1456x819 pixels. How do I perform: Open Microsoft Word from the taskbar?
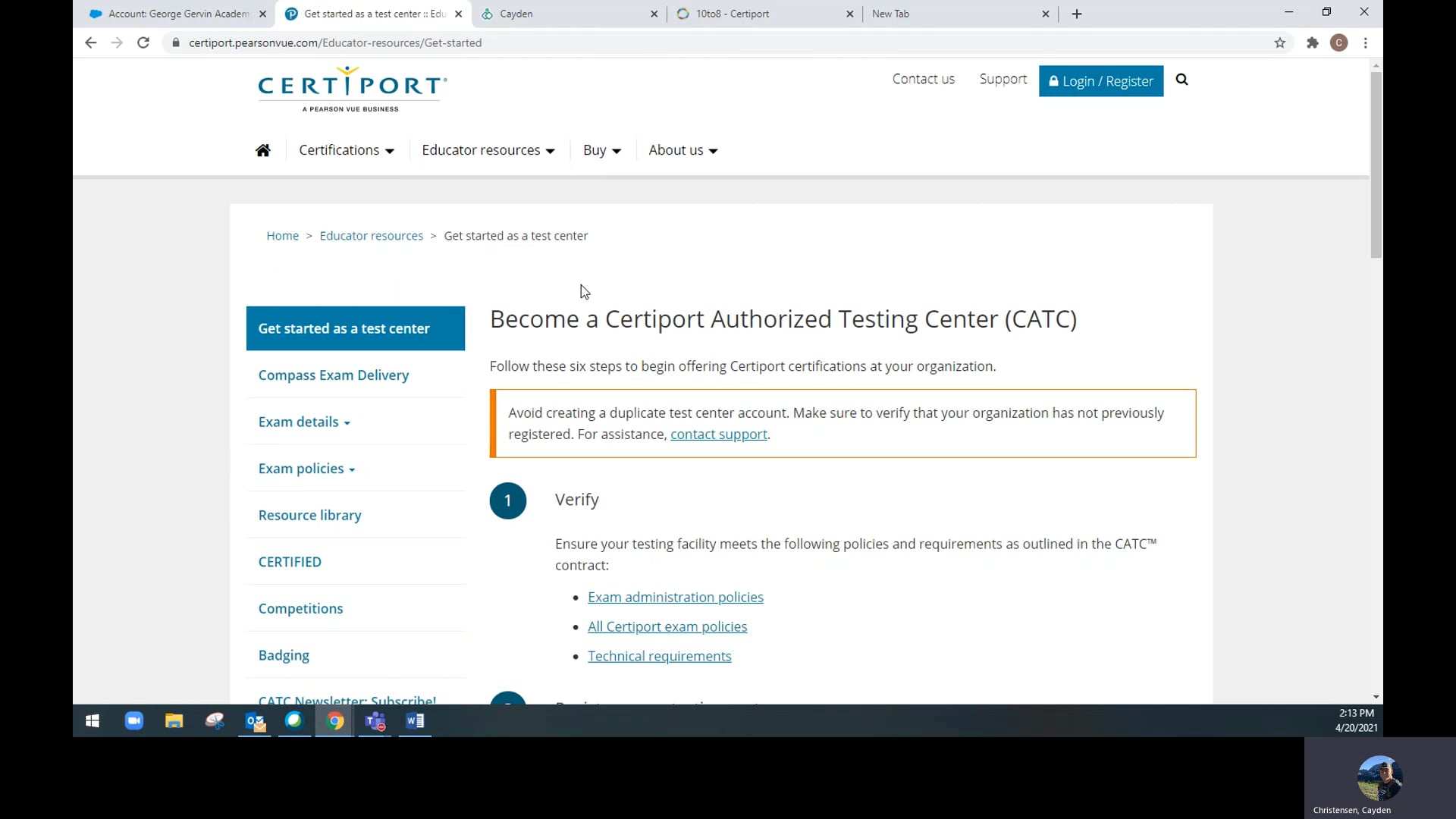click(x=415, y=721)
